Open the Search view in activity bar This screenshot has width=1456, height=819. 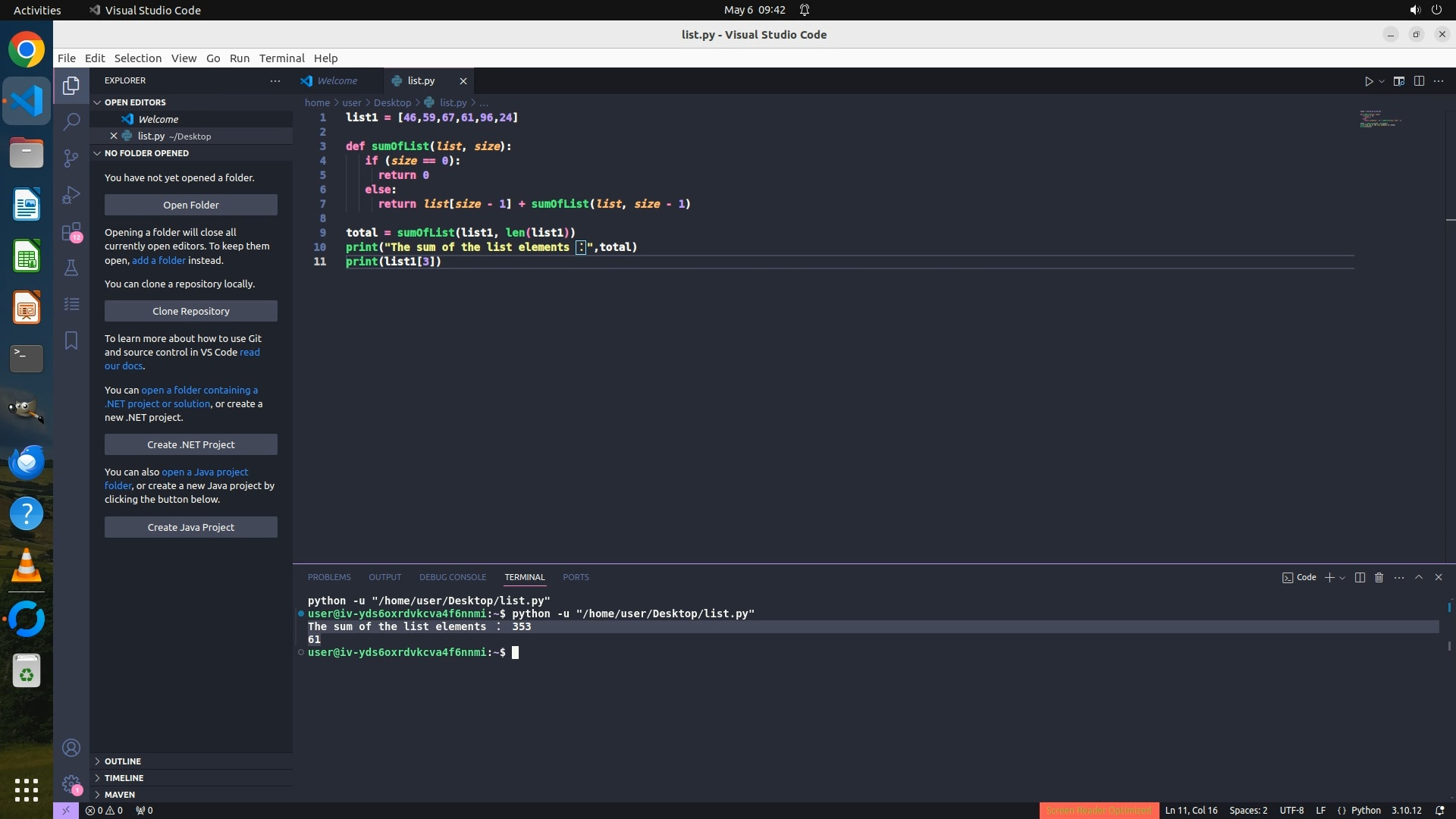coord(71,121)
